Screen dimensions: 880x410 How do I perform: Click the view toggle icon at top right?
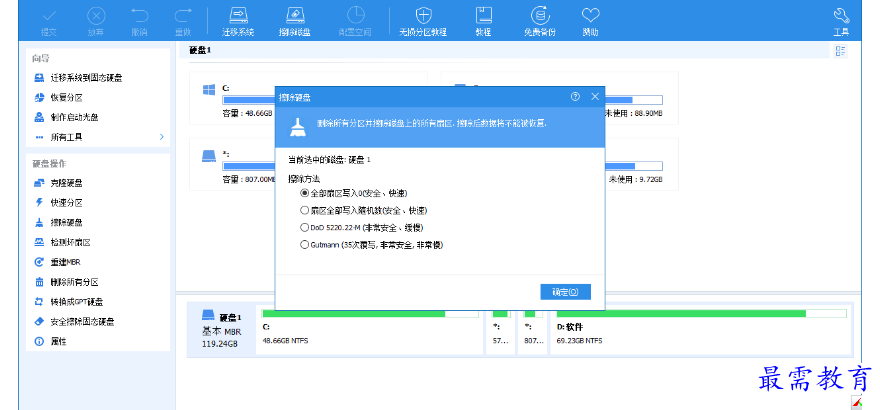pos(841,50)
